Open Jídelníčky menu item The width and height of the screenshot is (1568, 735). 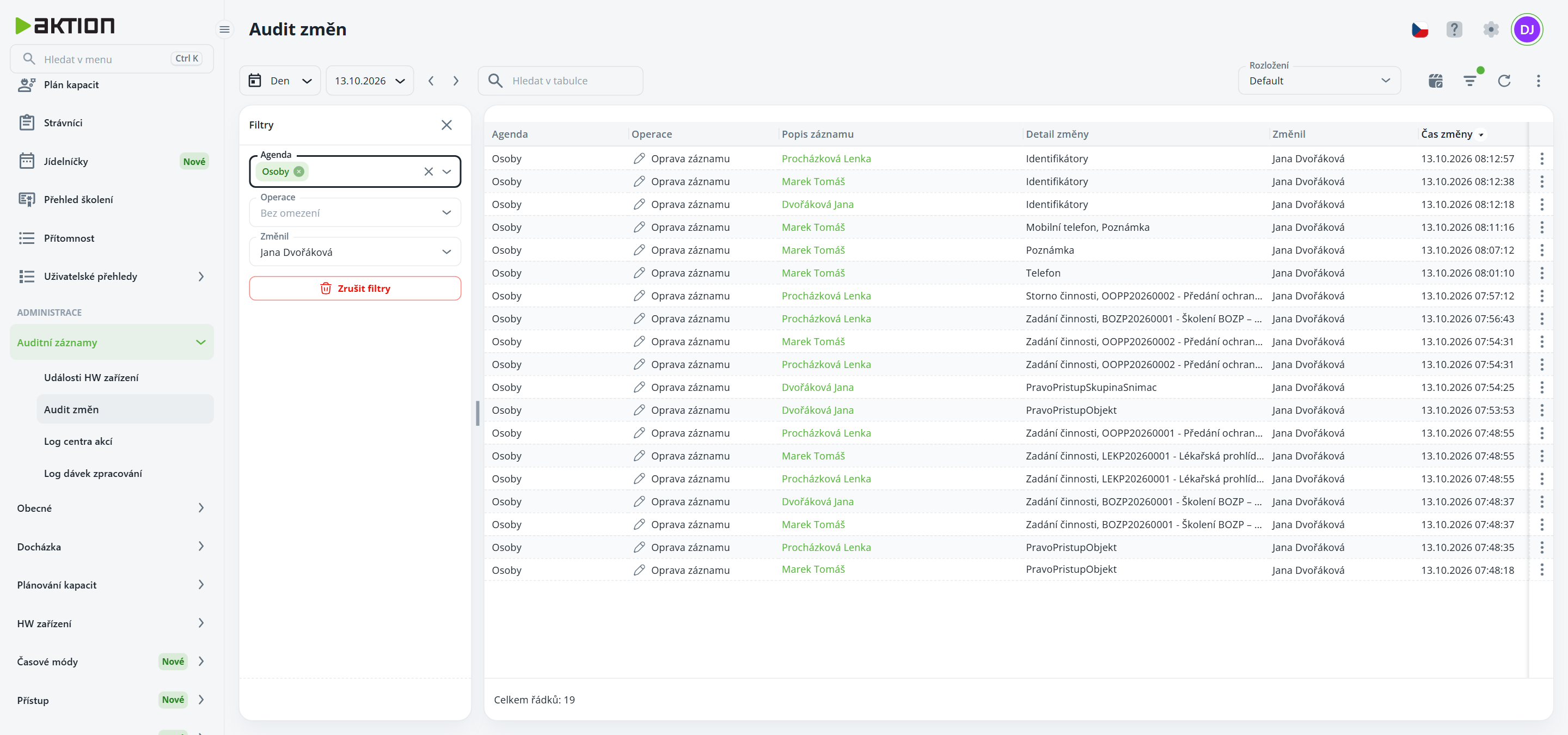point(112,161)
